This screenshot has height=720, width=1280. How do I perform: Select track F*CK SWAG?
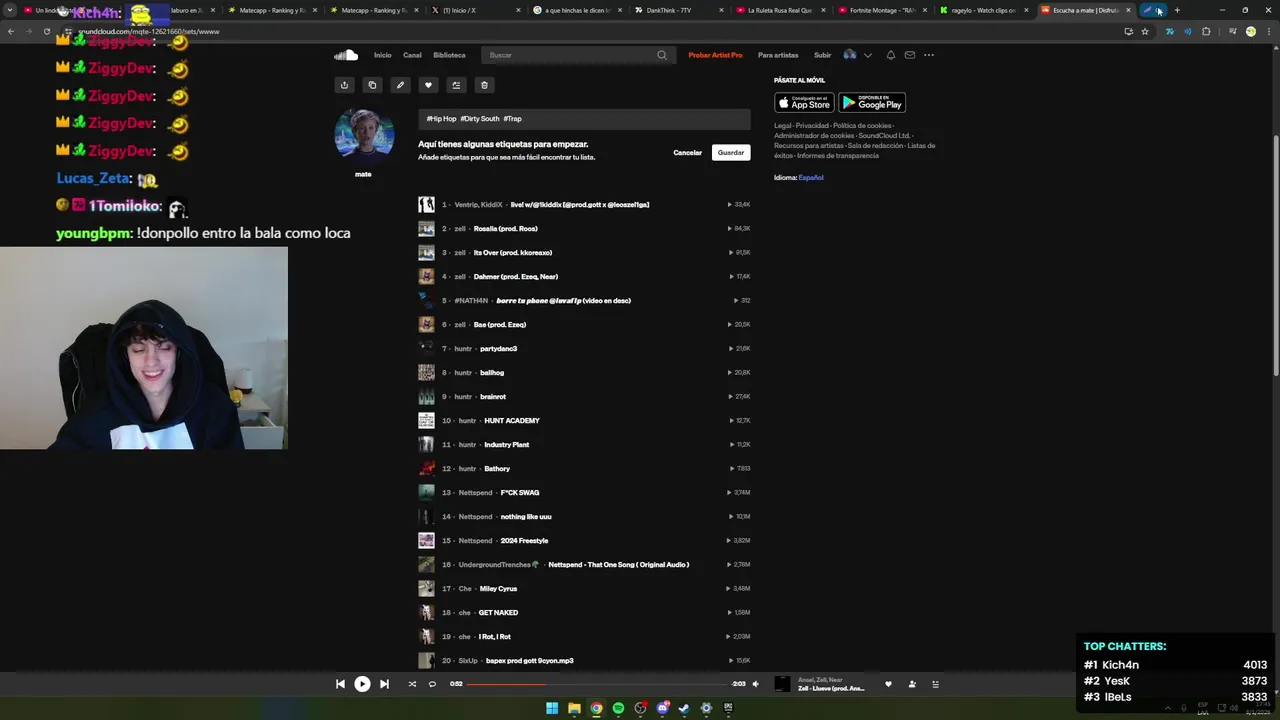click(520, 493)
